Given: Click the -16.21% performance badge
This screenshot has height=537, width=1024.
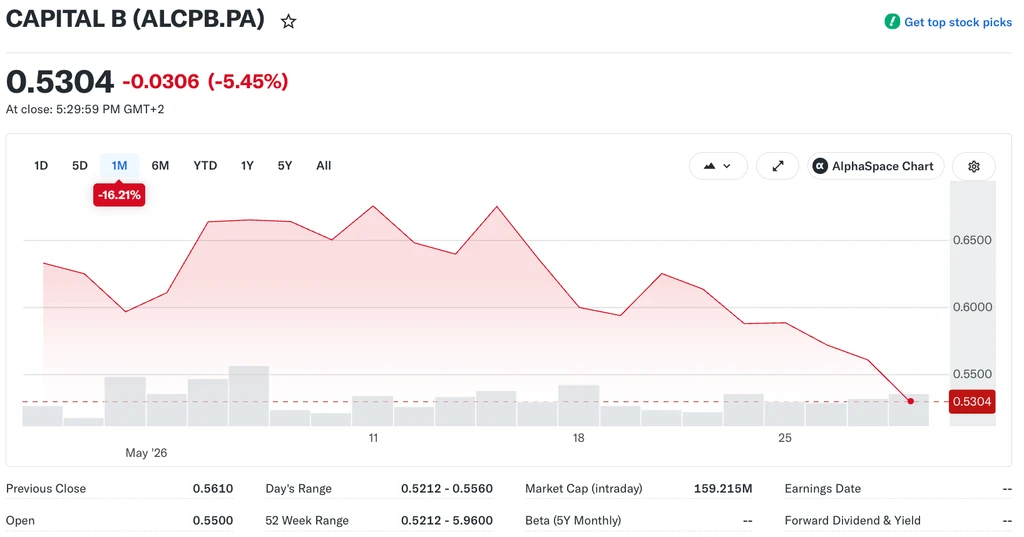Looking at the screenshot, I should [119, 195].
